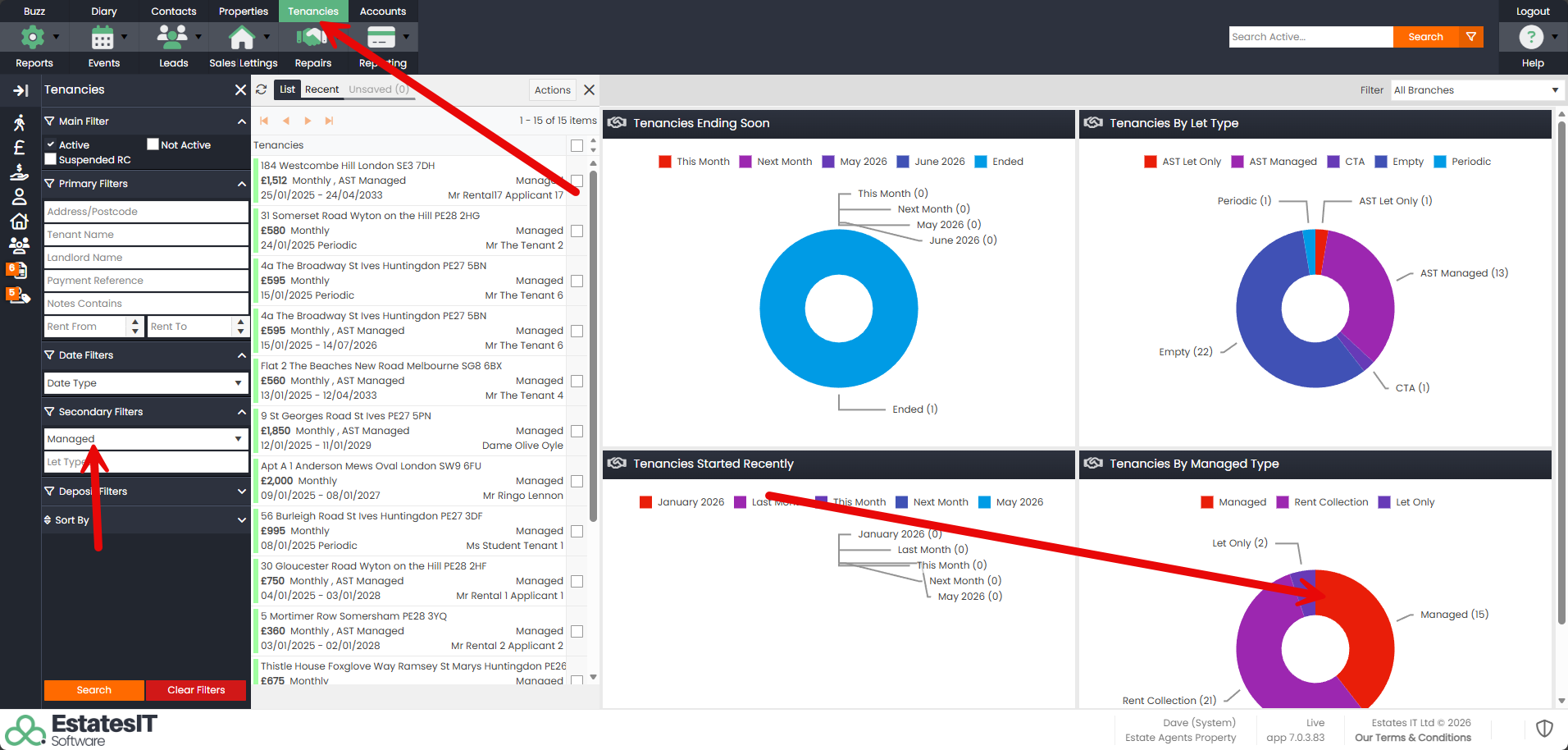Image resolution: width=1568 pixels, height=750 pixels.
Task: Click the search filter funnel icon
Action: [1471, 37]
